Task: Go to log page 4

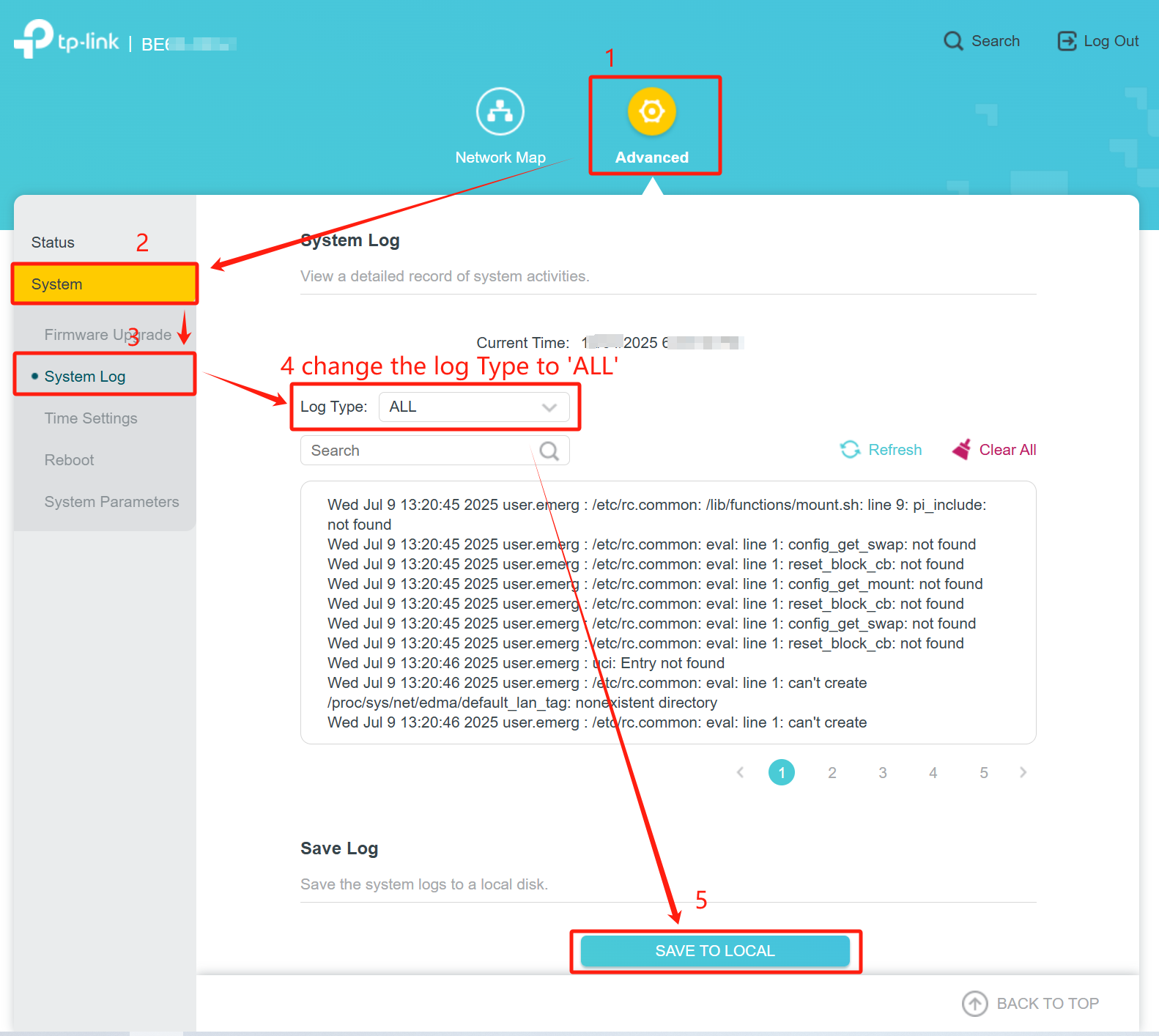Action: coord(933,772)
